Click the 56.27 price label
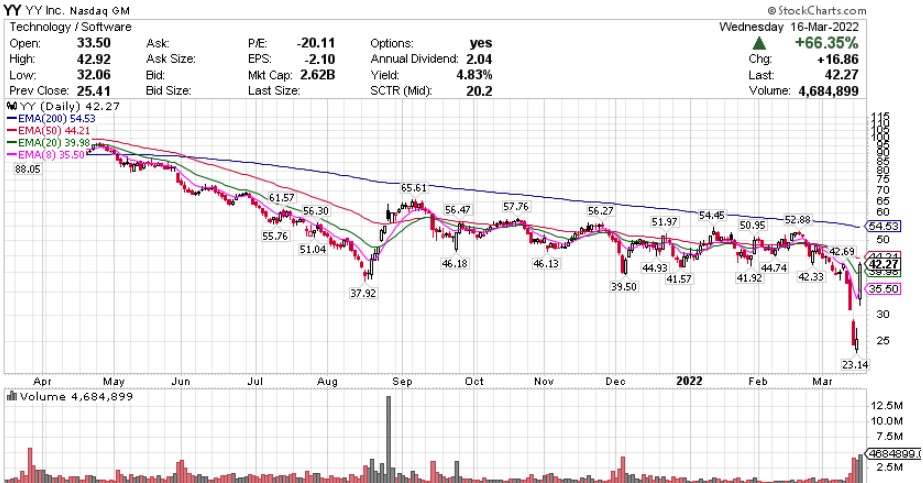This screenshot has height=483, width=923. point(600,211)
